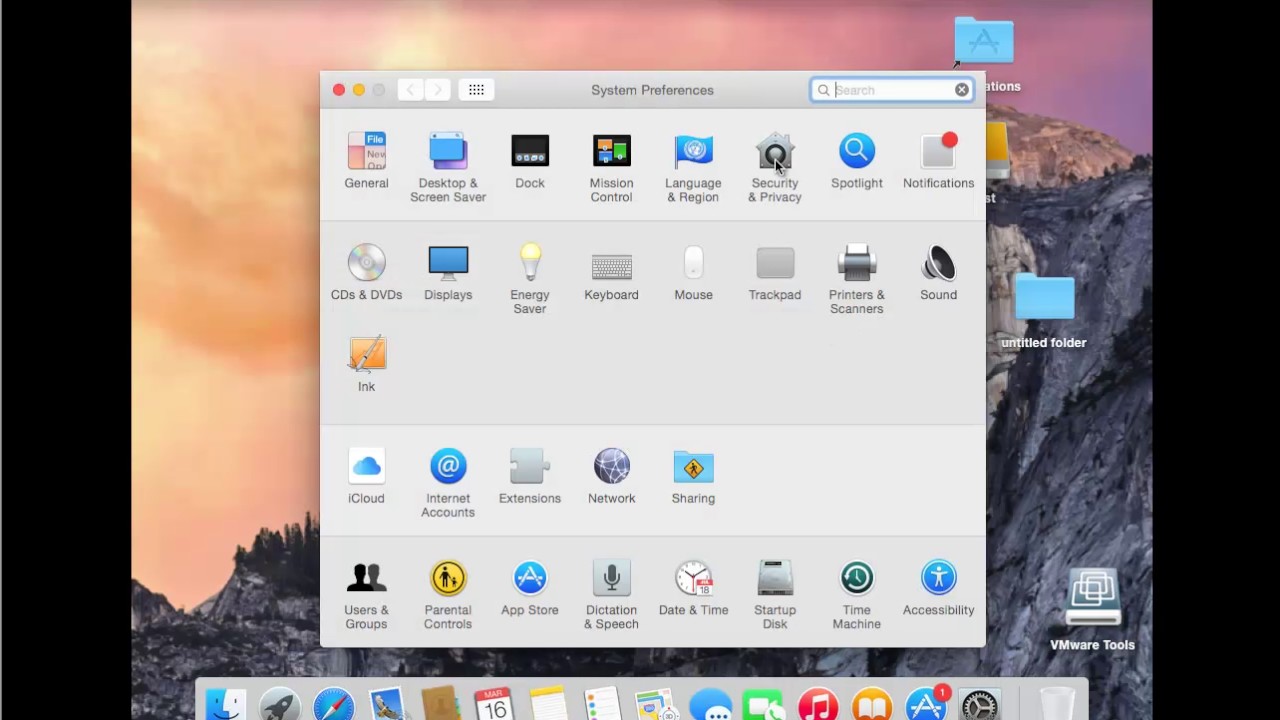Open Sharing preferences
The width and height of the screenshot is (1280, 720).
(x=693, y=476)
